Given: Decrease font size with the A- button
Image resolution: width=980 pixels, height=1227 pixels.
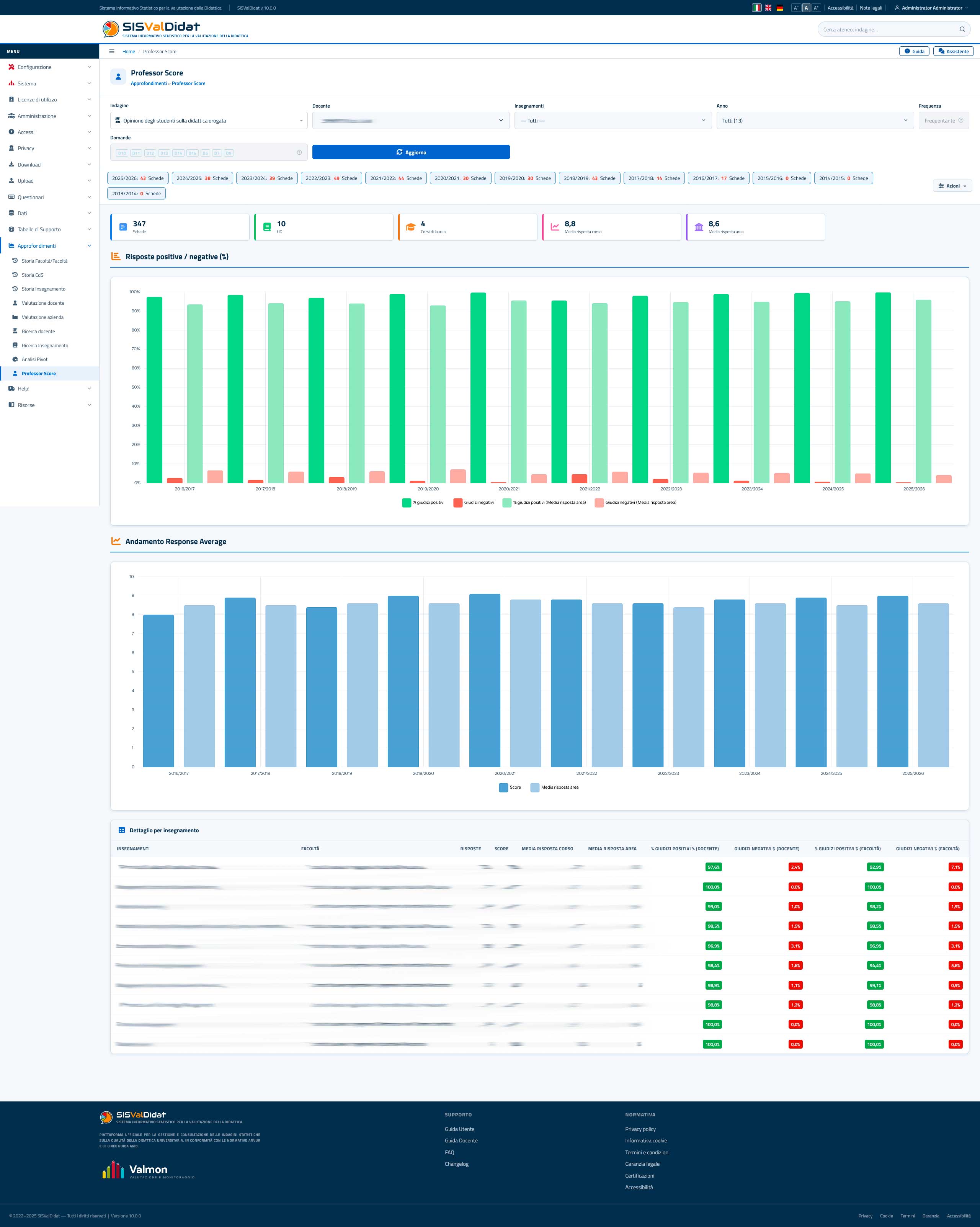Looking at the screenshot, I should click(x=795, y=8).
